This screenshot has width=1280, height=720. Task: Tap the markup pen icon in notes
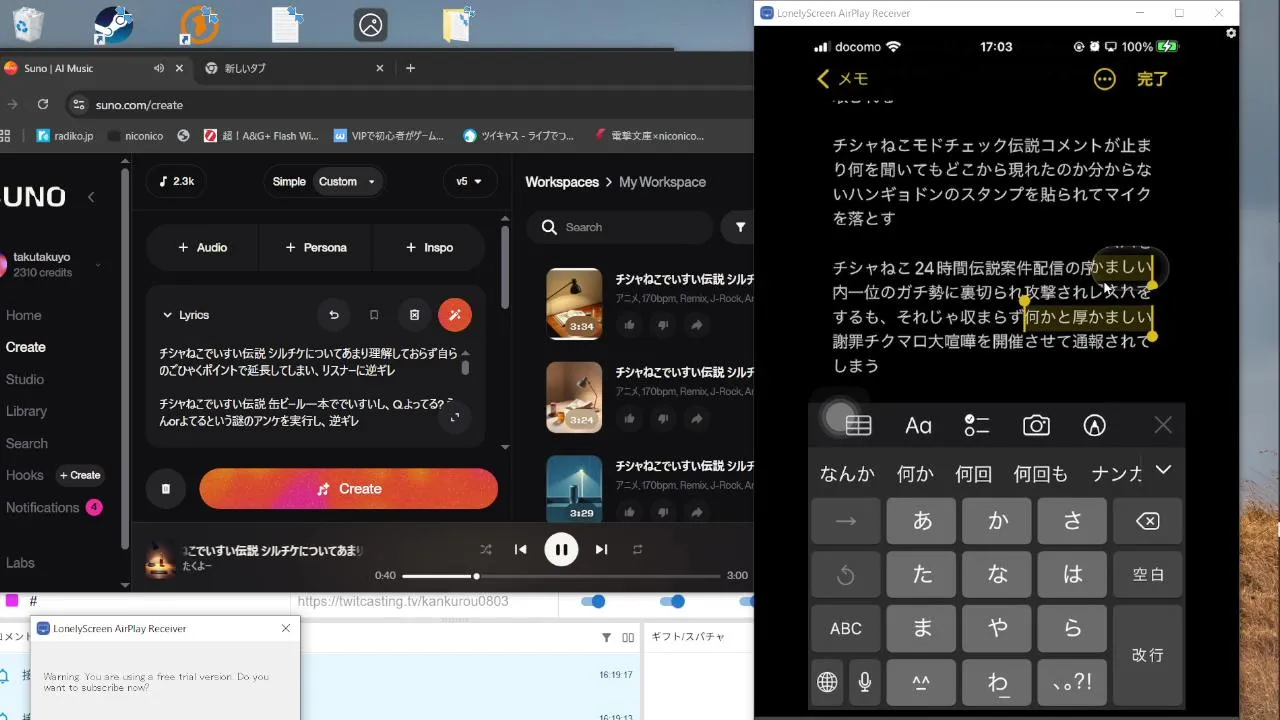point(1094,426)
